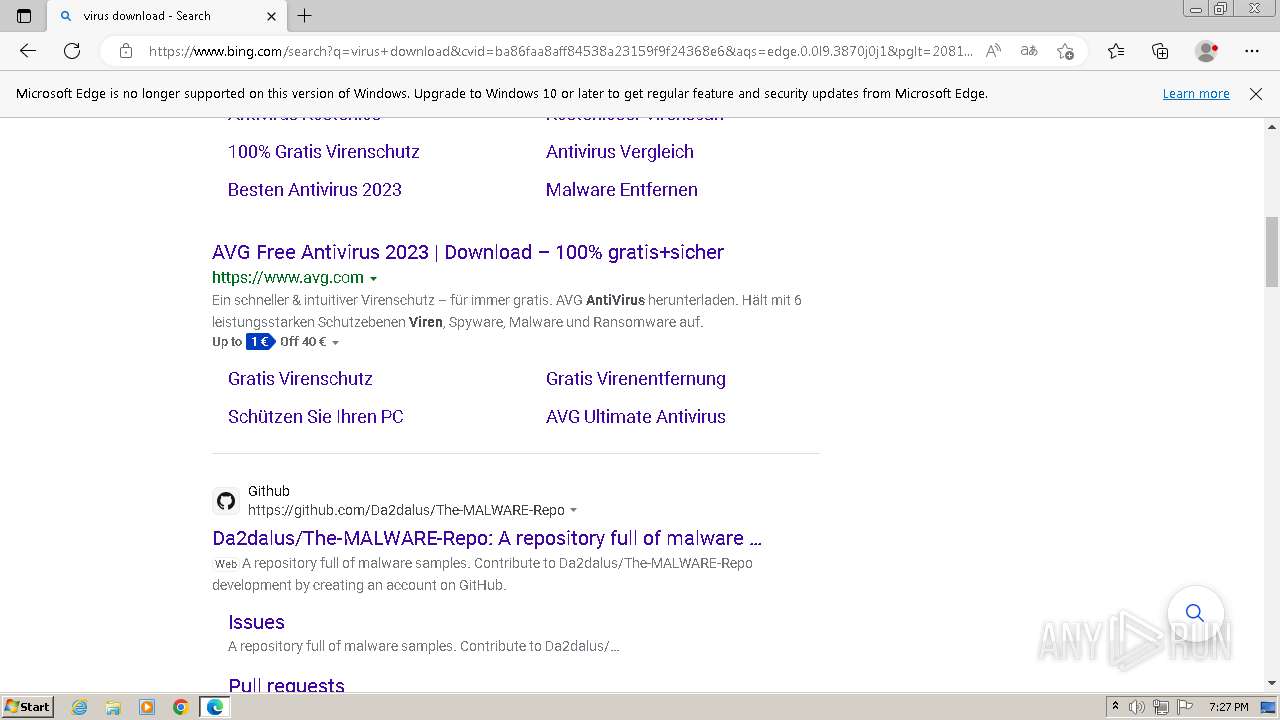Click the Github site name label
1280x720 pixels.
tap(269, 491)
